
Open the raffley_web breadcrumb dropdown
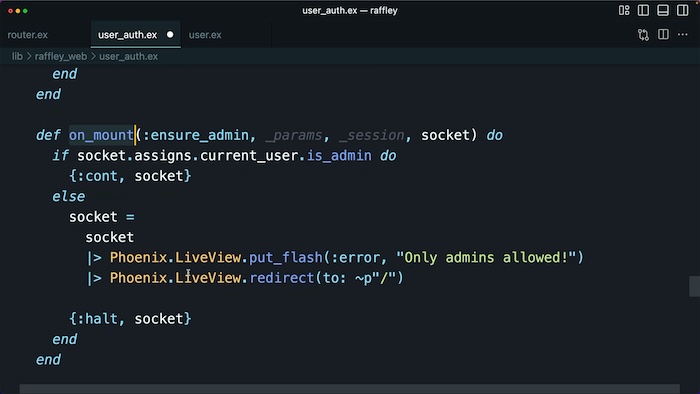coord(61,56)
